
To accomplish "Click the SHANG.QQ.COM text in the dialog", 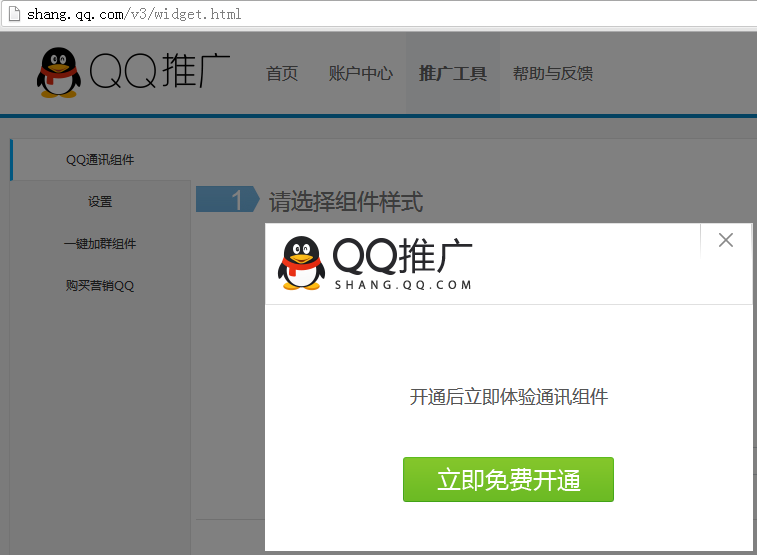I will 402,285.
